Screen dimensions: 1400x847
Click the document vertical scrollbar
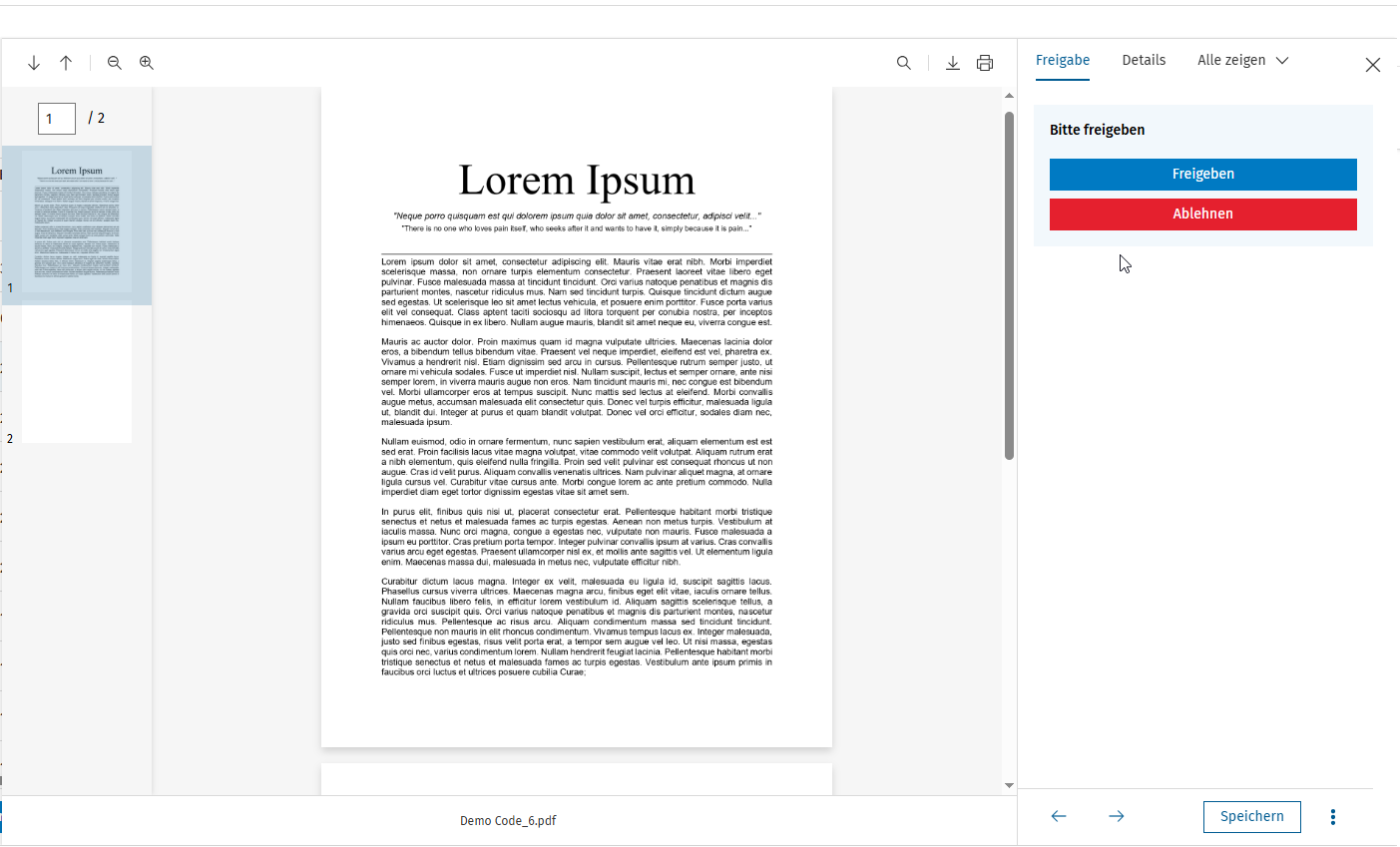(x=1009, y=285)
